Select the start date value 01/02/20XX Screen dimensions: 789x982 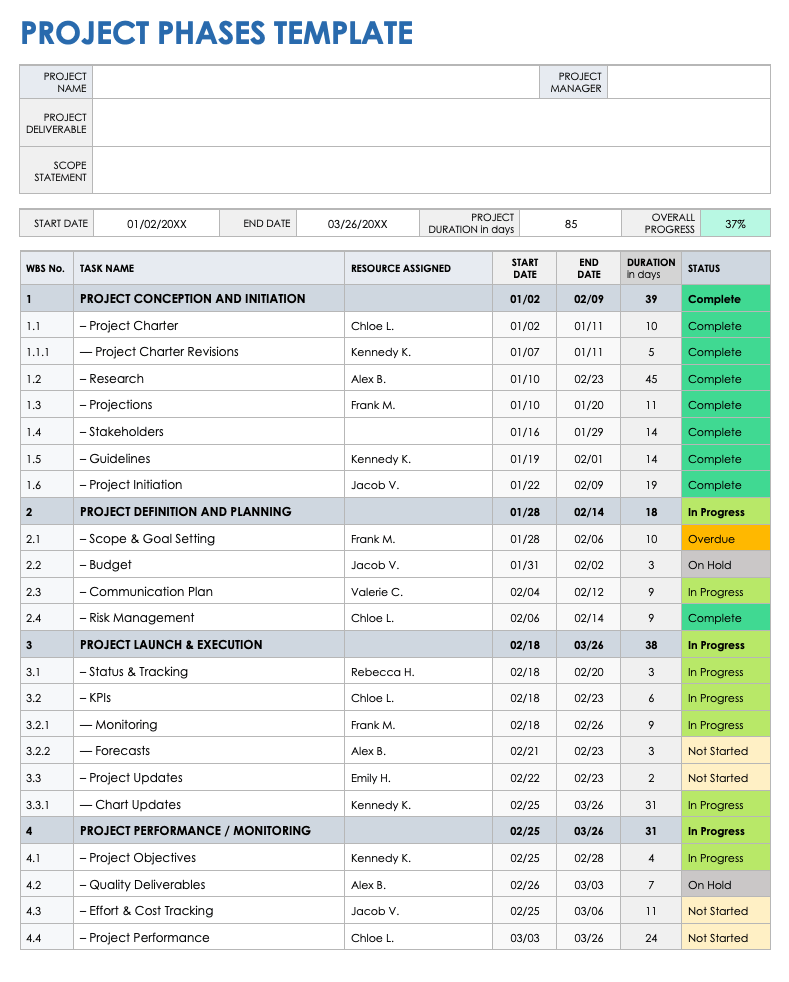tap(156, 224)
